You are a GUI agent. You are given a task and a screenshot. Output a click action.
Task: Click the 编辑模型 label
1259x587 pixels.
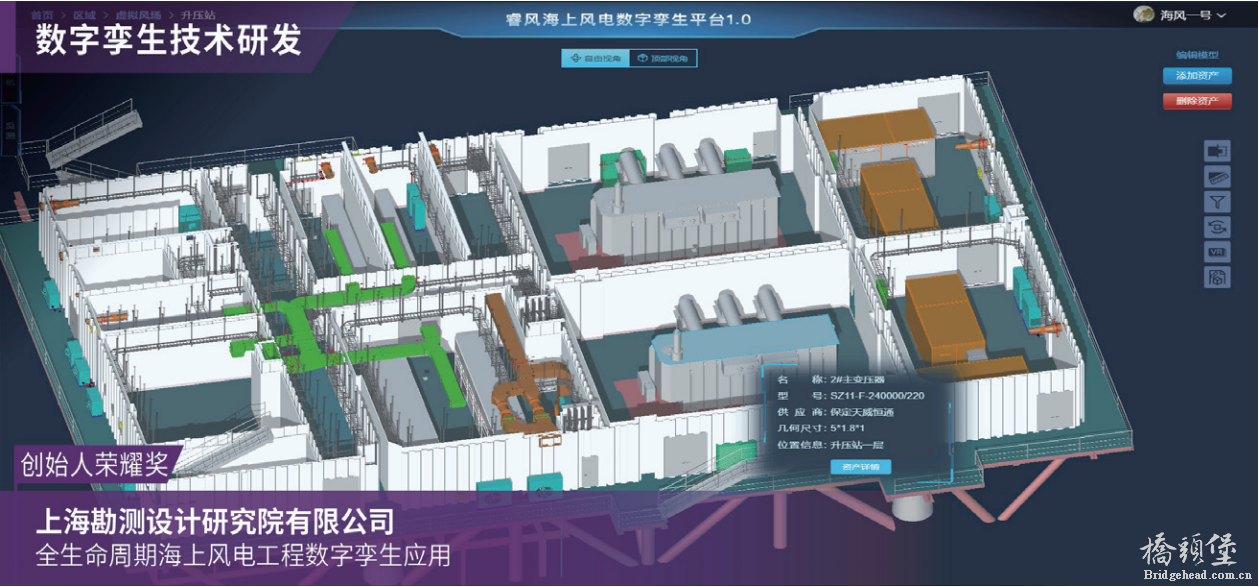(x=1197, y=55)
